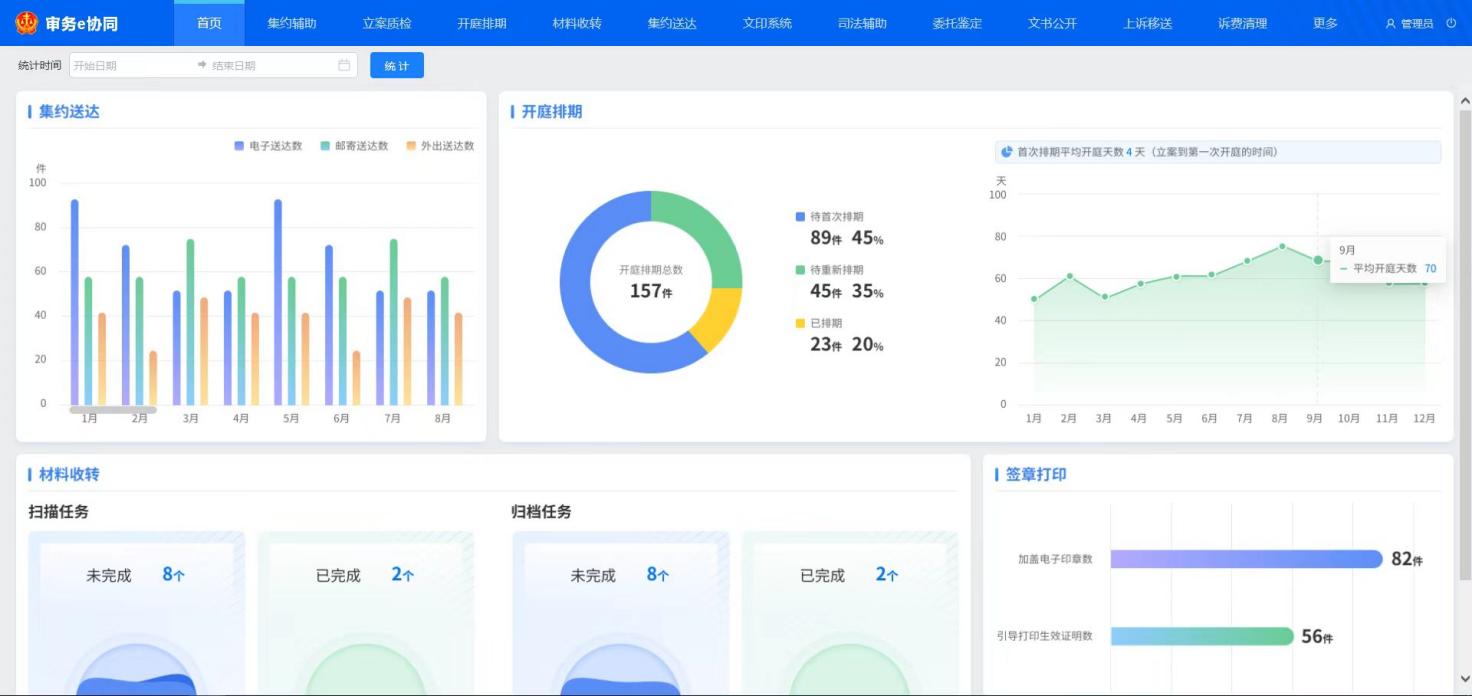1472x696 pixels.
Task: Click the yellow 已排期 donut segment
Action: click(722, 317)
